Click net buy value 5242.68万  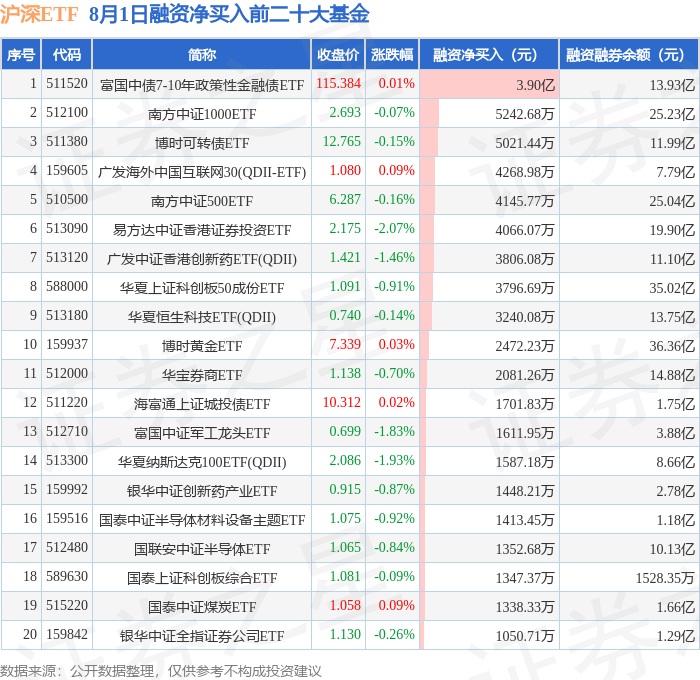click(525, 114)
